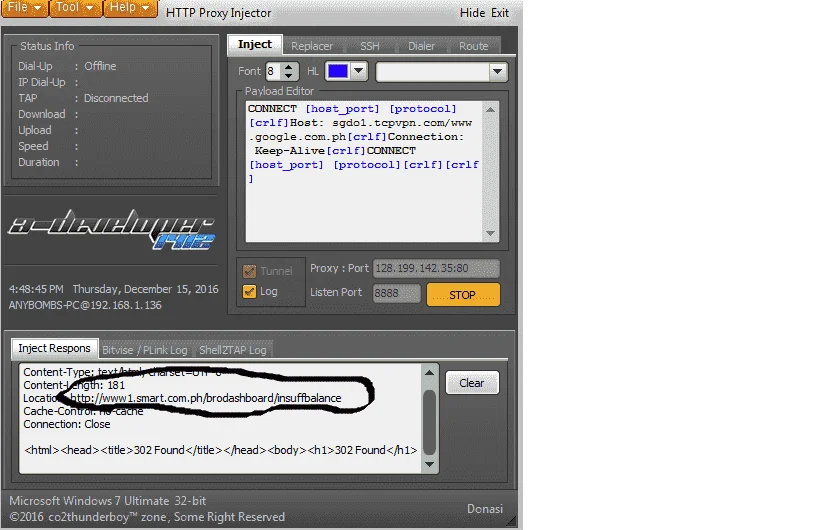
Task: Increase font size with up arrow
Action: [289, 67]
